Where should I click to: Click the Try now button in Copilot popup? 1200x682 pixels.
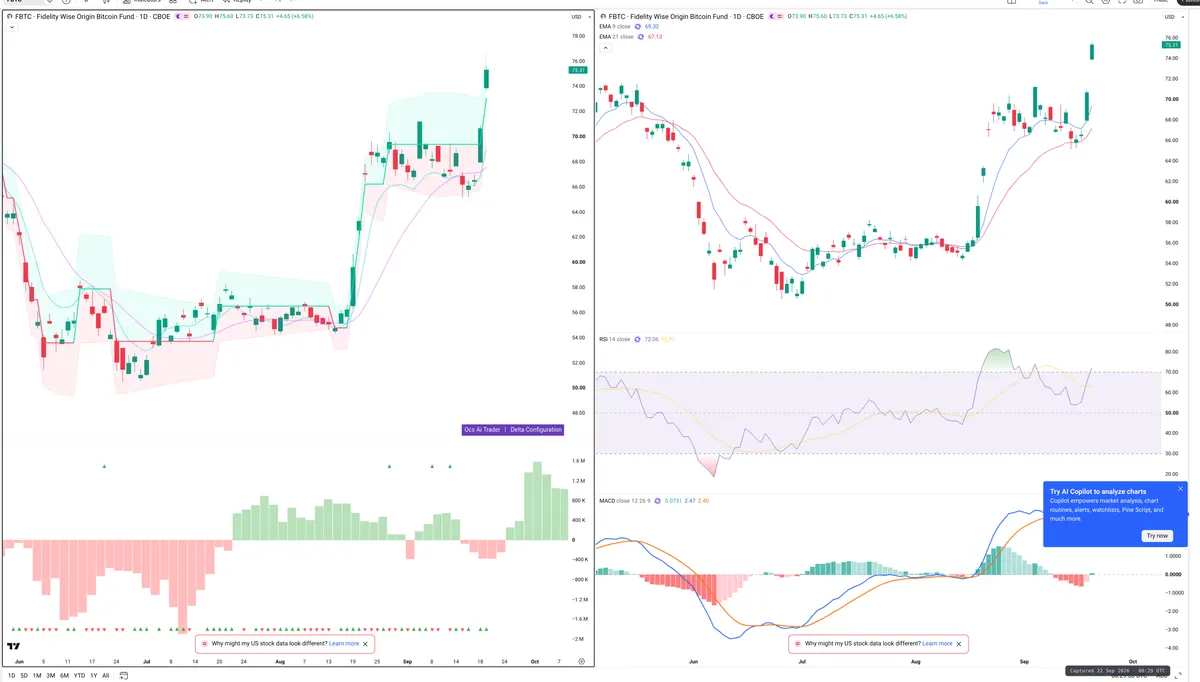tap(1157, 536)
